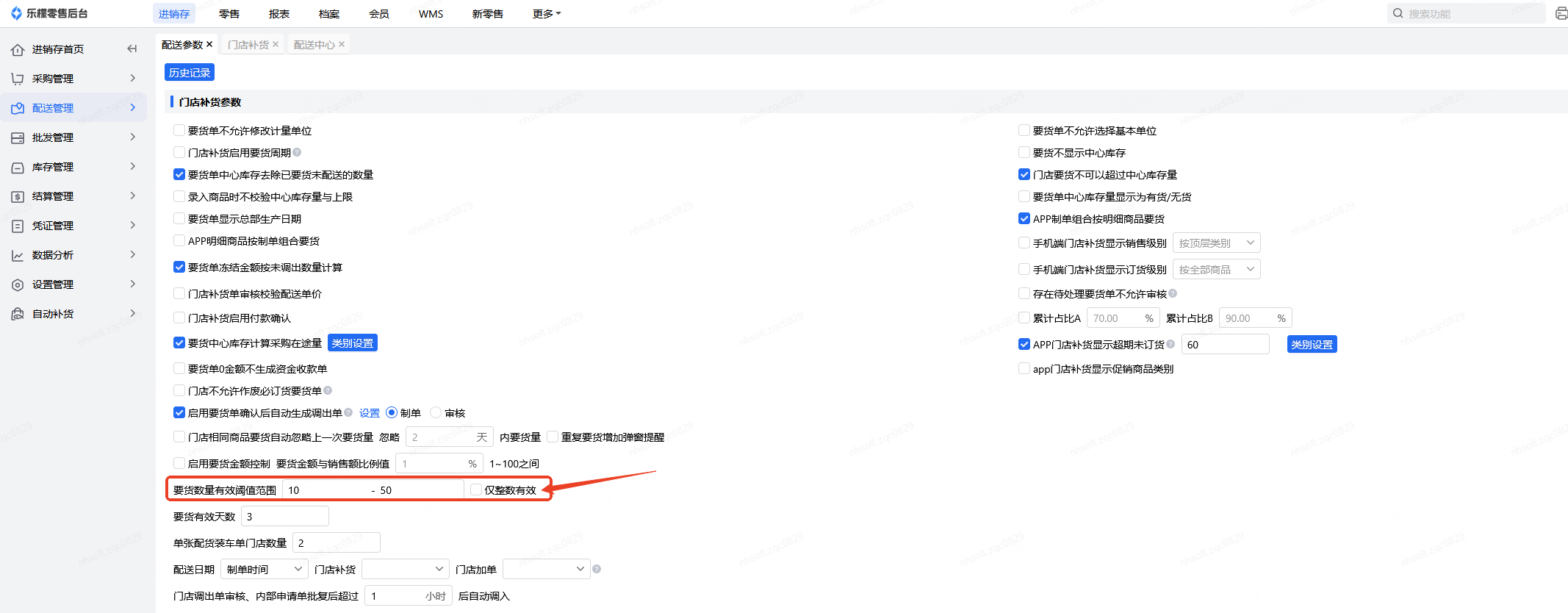Expand 设置管理 sidebar chevron
Screen dimensions: 1568x613
click(x=133, y=284)
